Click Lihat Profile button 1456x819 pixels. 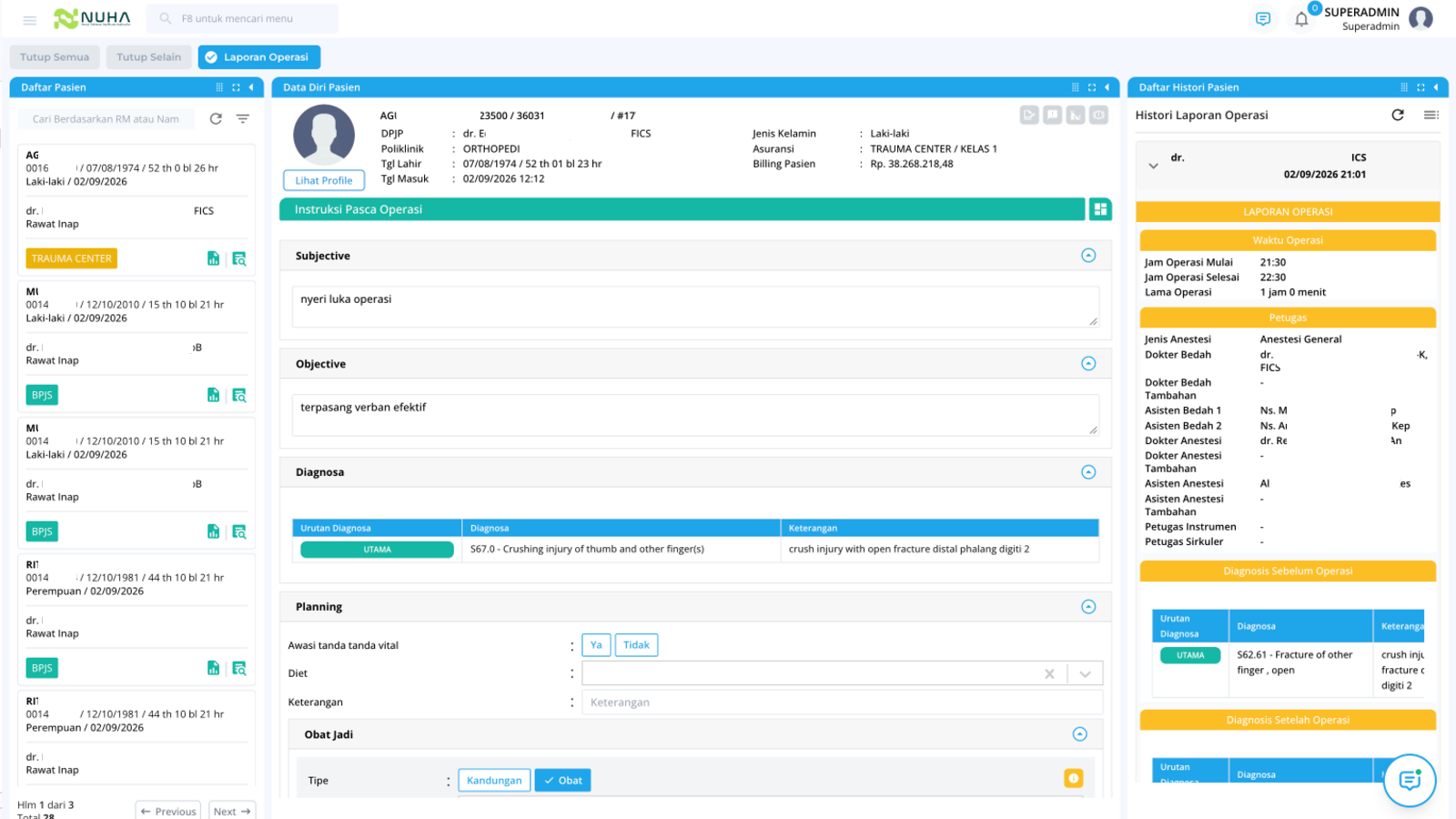click(324, 180)
